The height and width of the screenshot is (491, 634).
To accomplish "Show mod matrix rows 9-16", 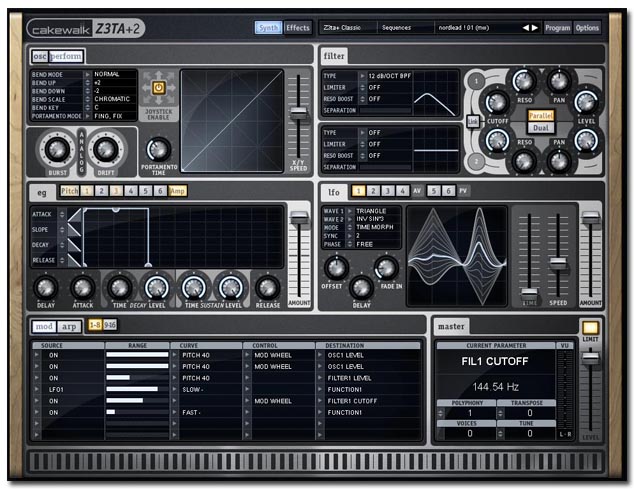I will [x=110, y=325].
